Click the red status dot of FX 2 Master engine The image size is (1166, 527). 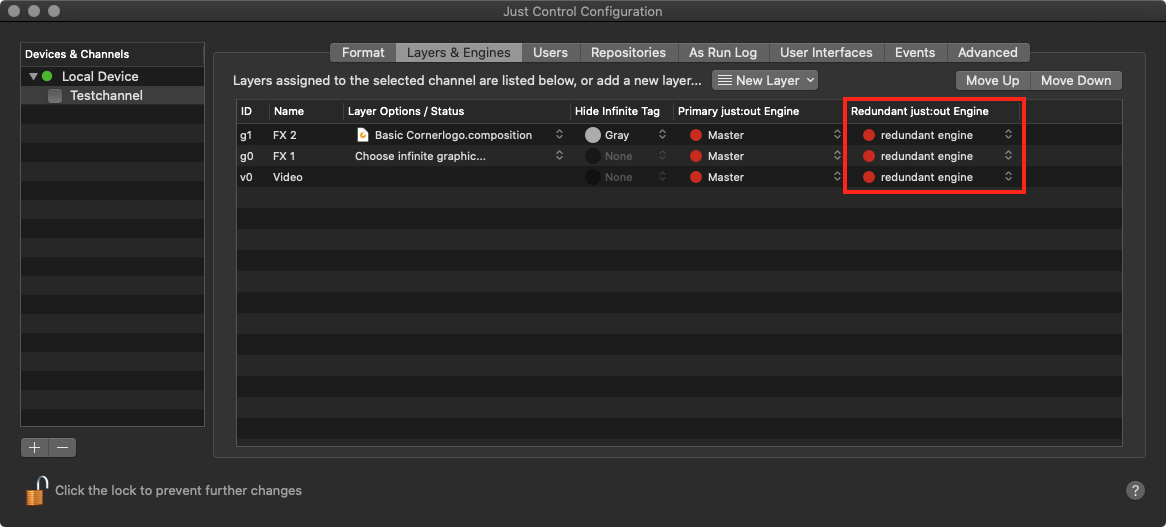click(696, 135)
